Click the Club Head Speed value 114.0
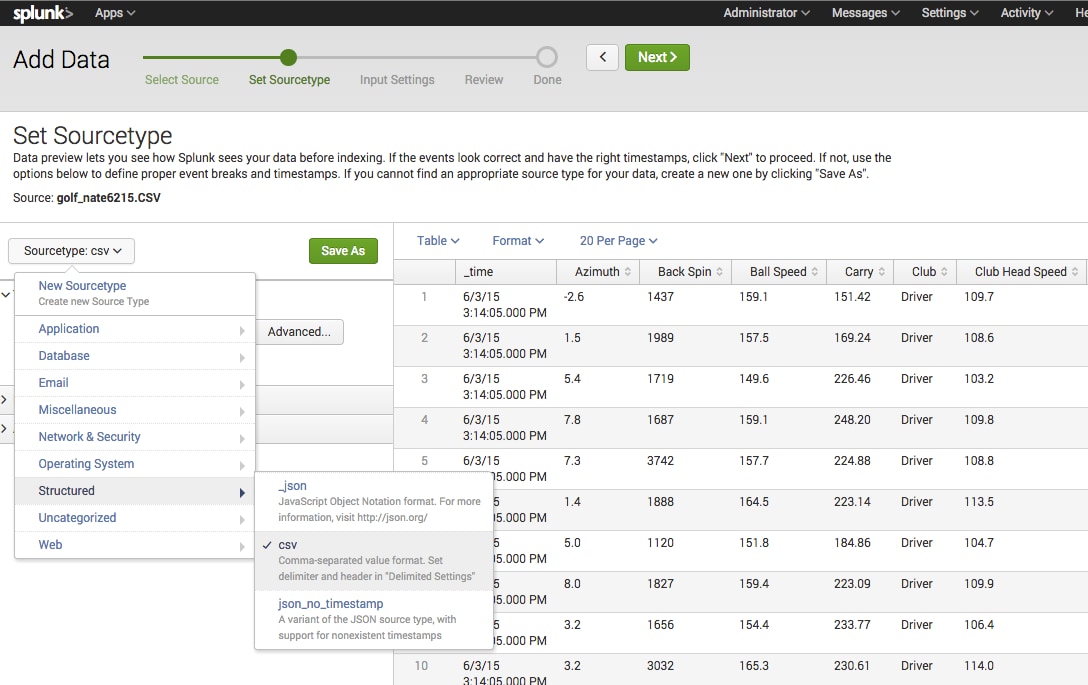This screenshot has height=685, width=1088. 979,666
